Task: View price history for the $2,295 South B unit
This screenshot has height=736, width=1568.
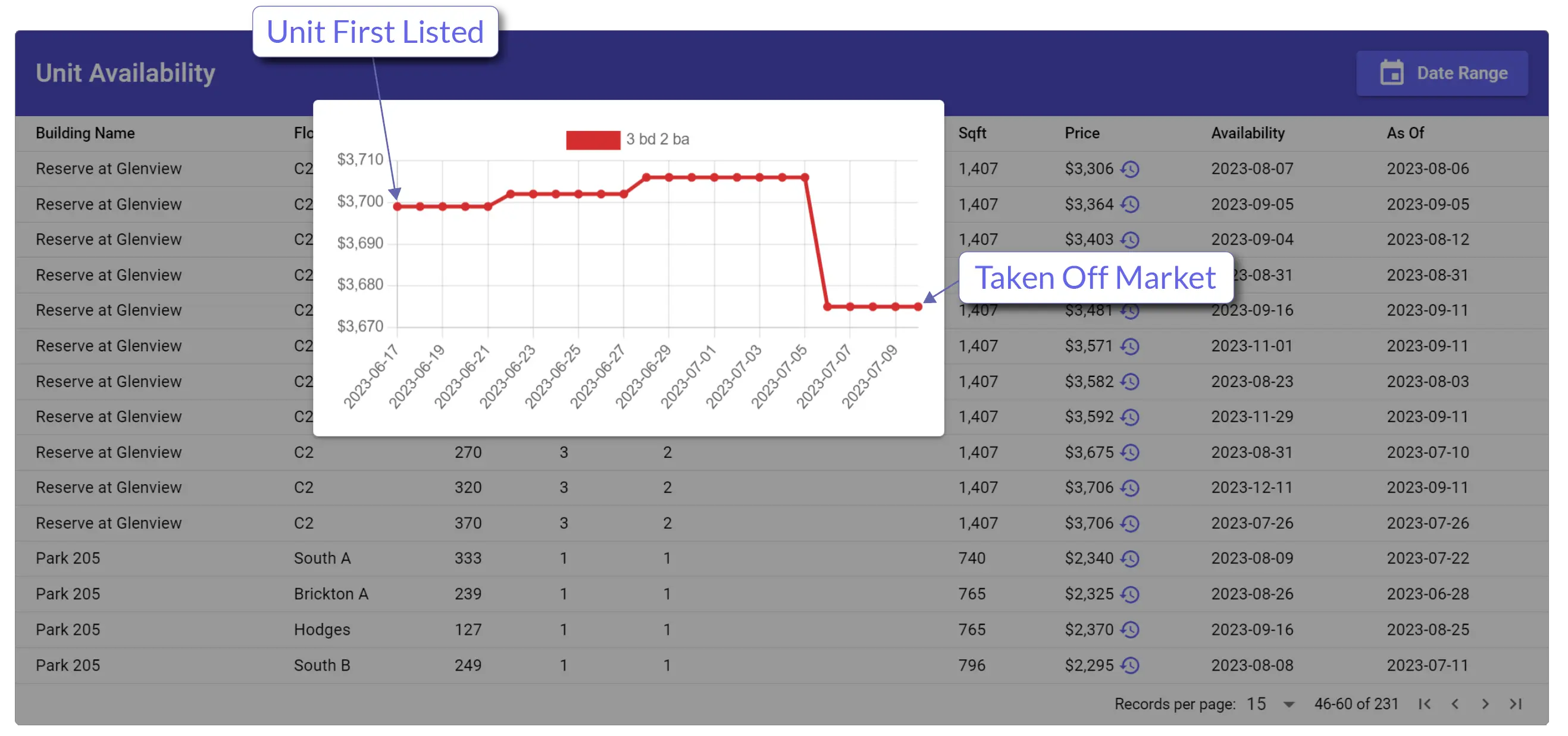Action: pyautogui.click(x=1131, y=665)
